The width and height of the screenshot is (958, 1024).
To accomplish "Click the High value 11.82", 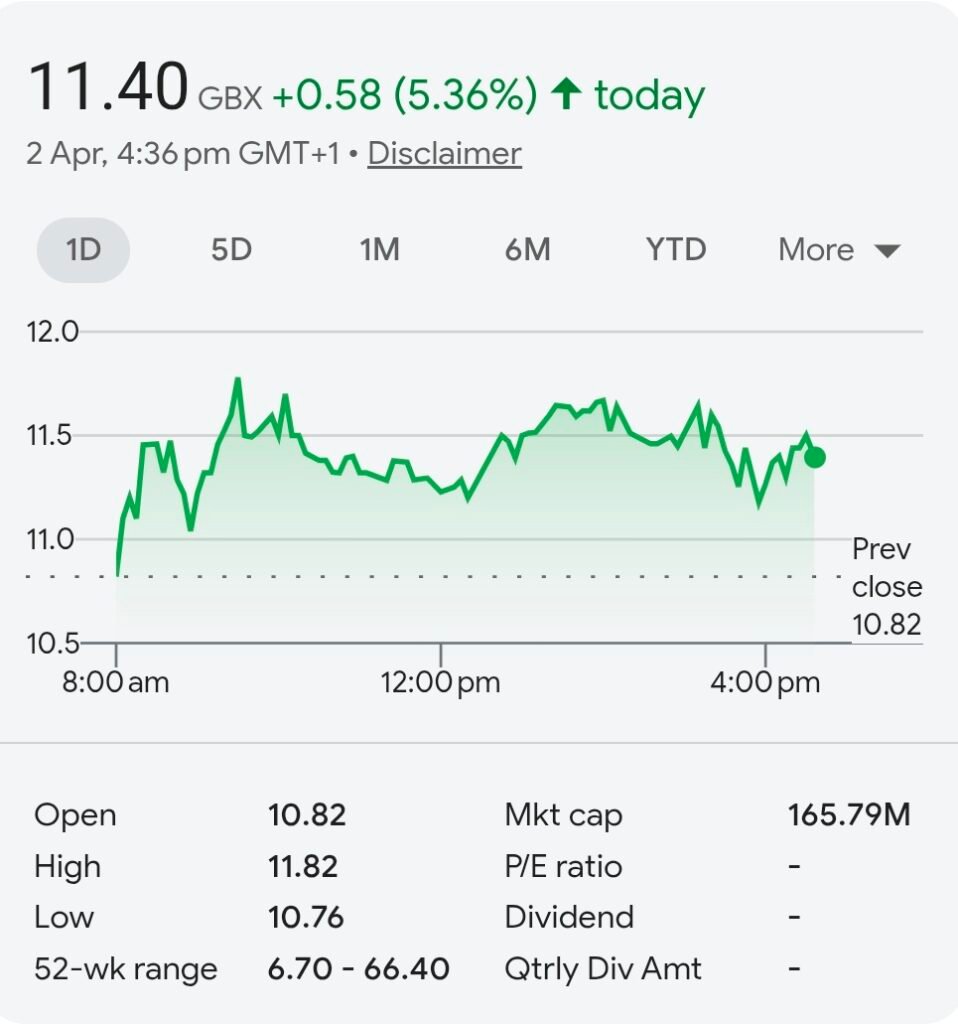I will [x=303, y=866].
